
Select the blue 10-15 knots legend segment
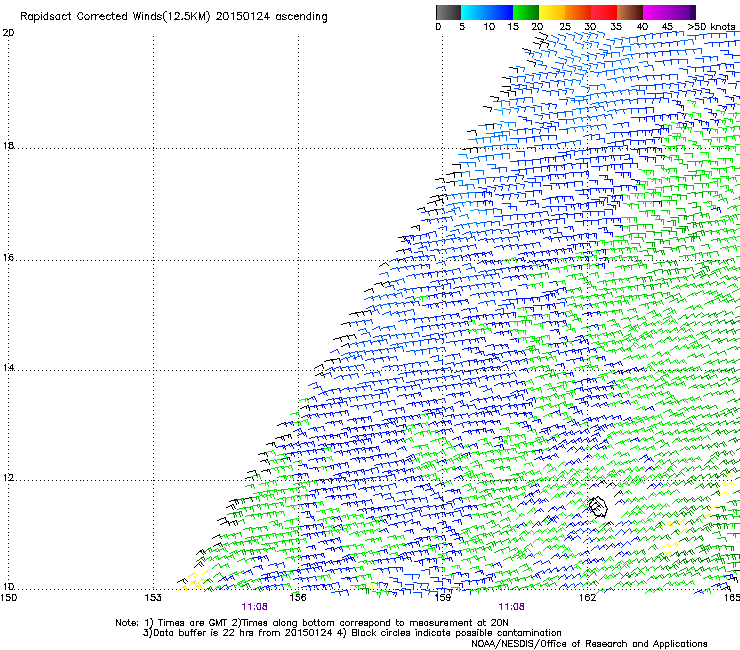coord(500,12)
